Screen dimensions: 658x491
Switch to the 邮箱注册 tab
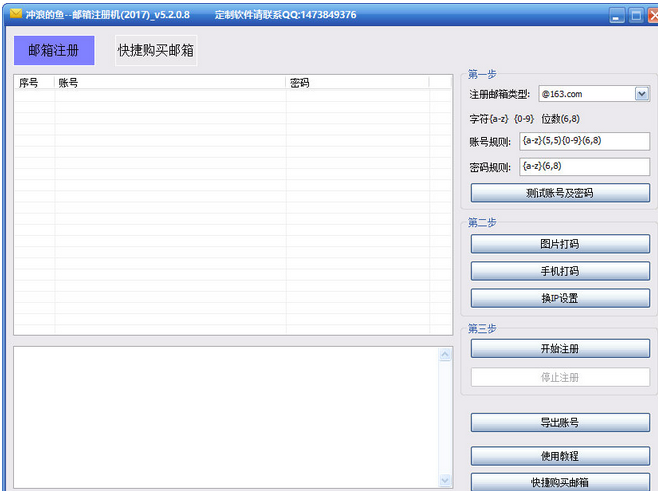pyautogui.click(x=54, y=50)
